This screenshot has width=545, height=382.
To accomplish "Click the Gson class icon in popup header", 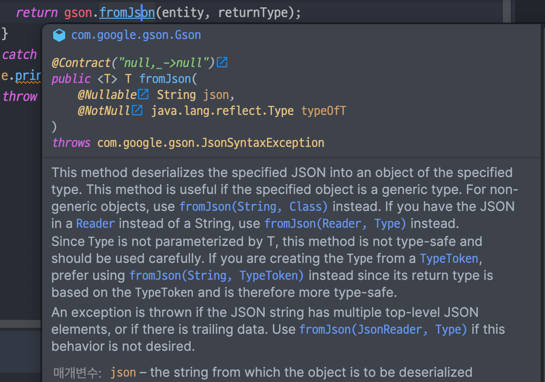I will [x=59, y=35].
